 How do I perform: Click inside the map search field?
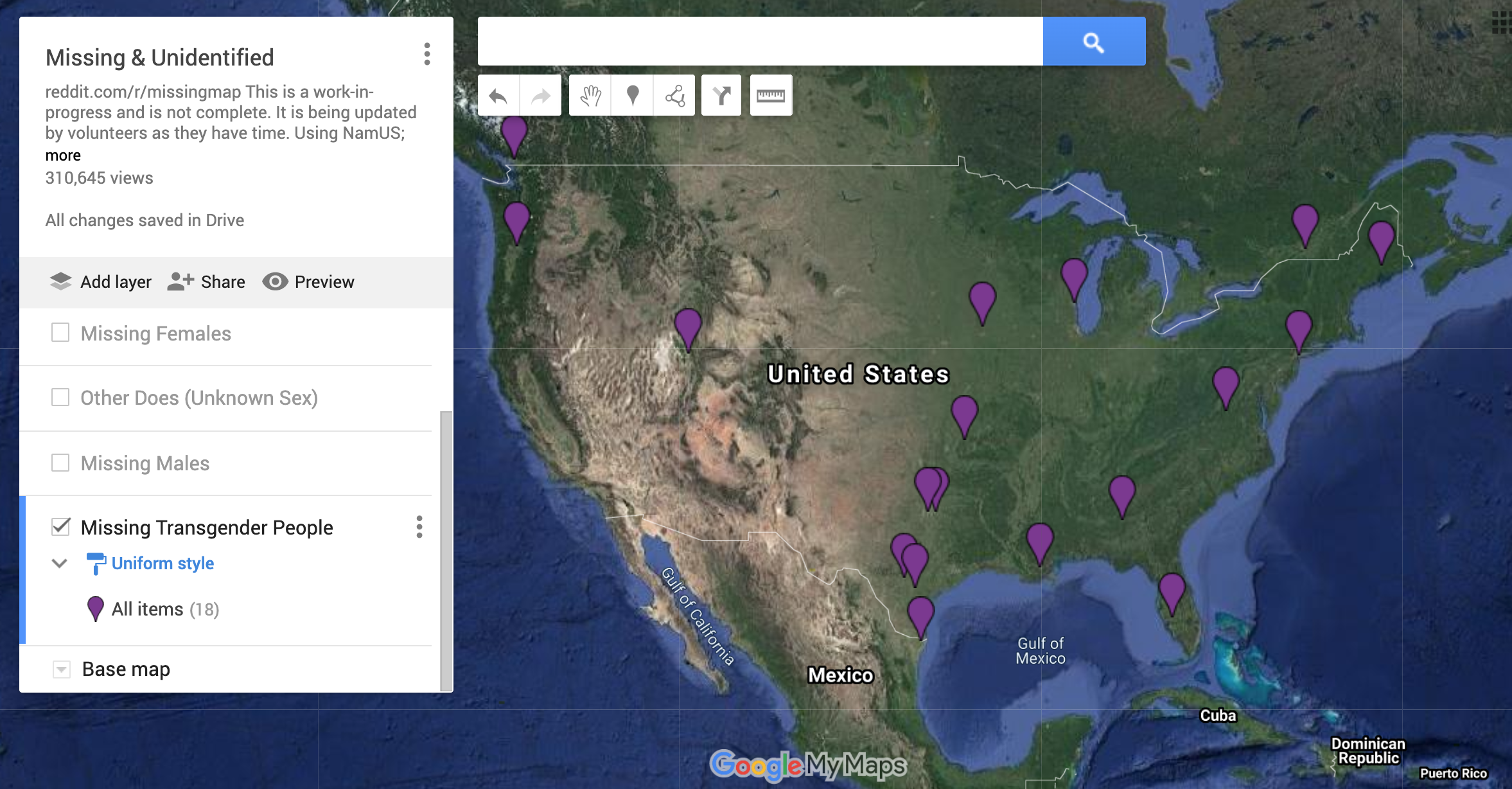[760, 42]
